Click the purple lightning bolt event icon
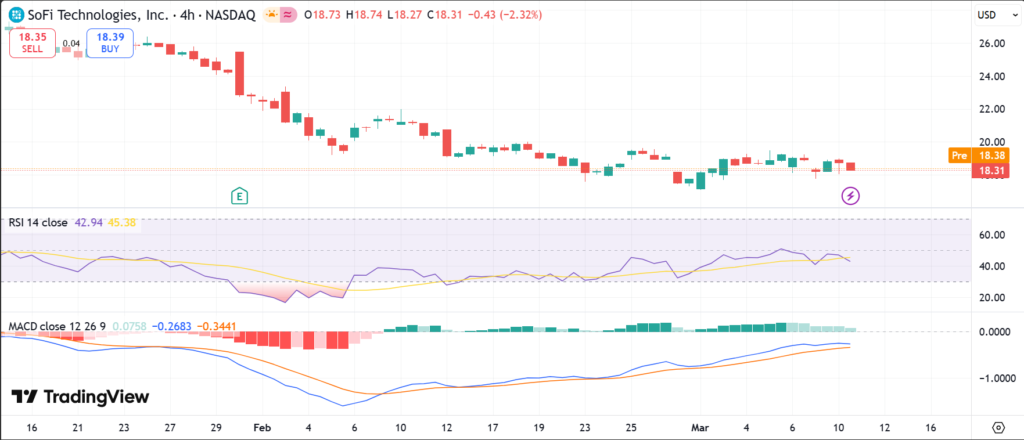1024x440 pixels. 850,196
